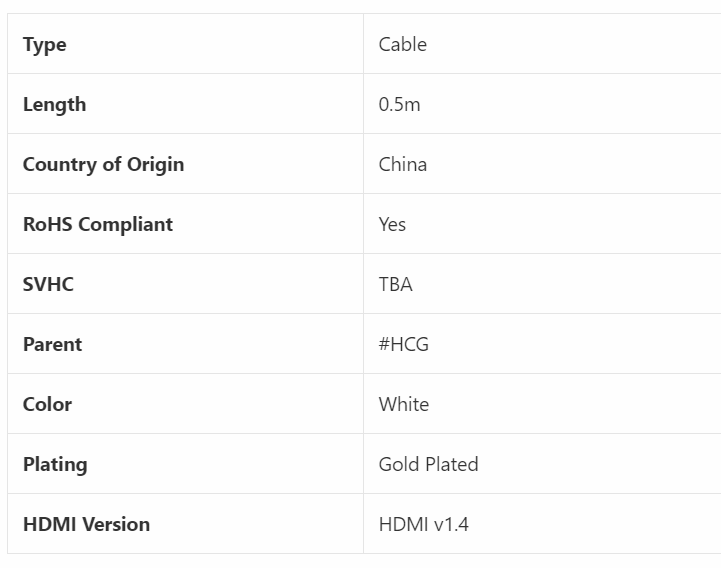Select the 'TBA' value text
Screen dimensions: 721x568
(396, 284)
